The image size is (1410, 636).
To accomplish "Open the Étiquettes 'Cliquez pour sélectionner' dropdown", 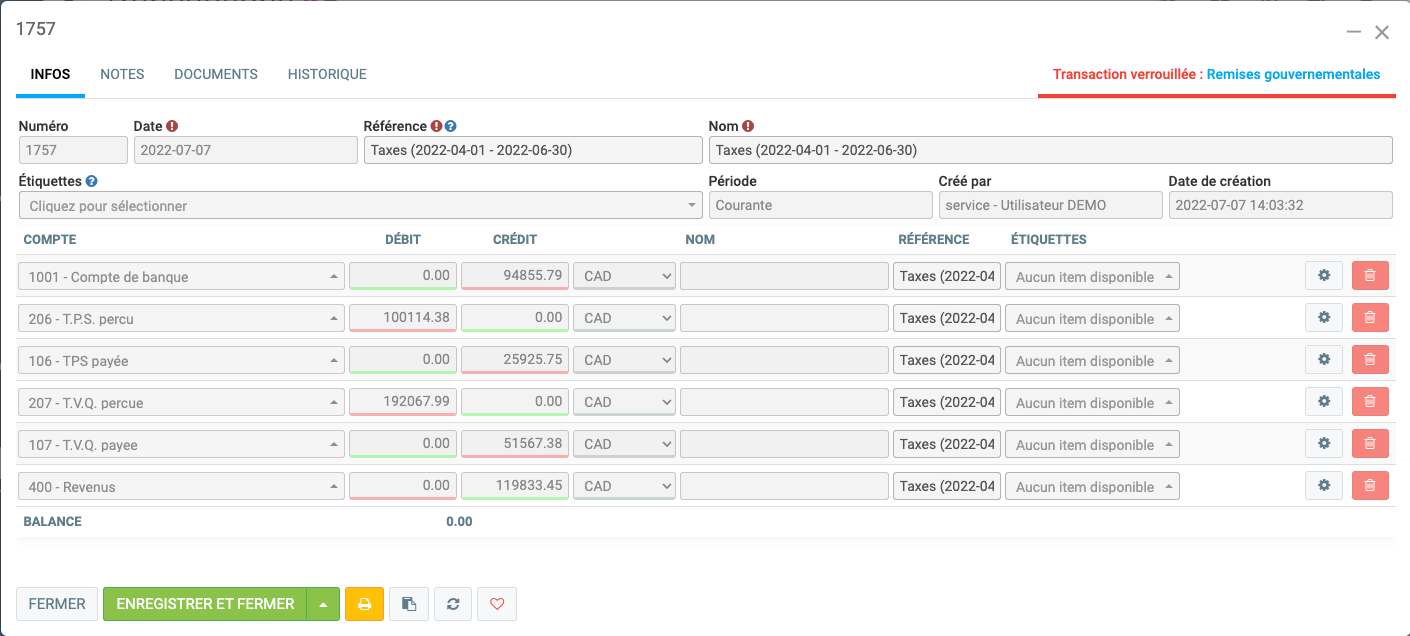I will pyautogui.click(x=360, y=206).
